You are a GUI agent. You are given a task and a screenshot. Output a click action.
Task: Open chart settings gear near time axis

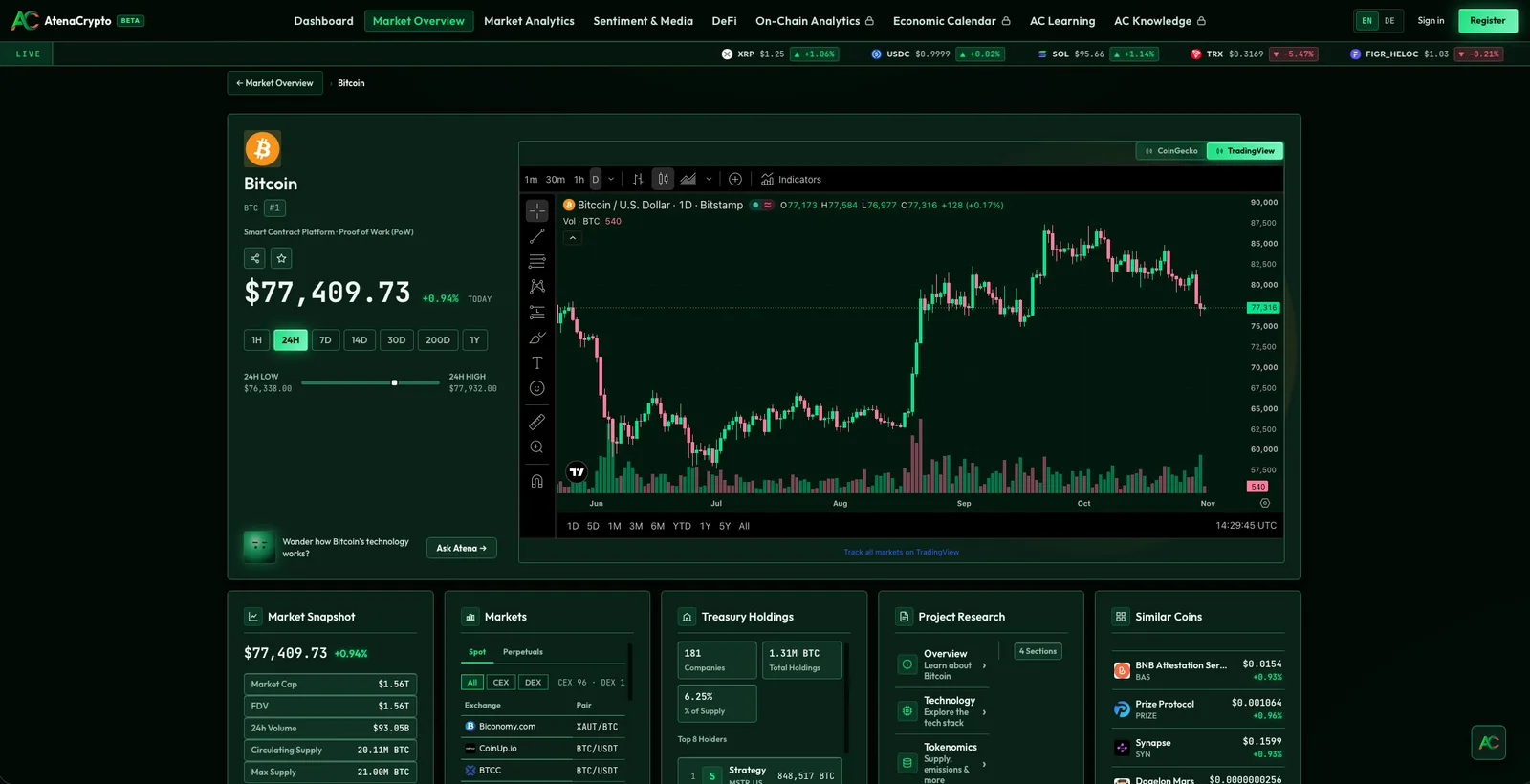coord(1265,503)
